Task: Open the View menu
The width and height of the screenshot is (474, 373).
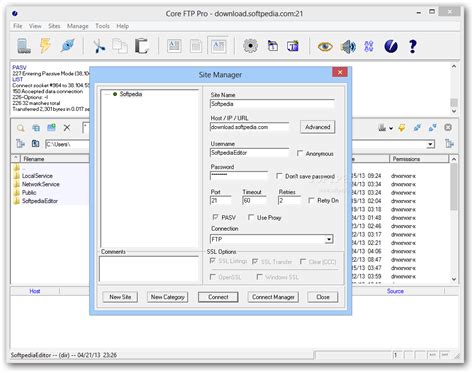Action: click(35, 26)
